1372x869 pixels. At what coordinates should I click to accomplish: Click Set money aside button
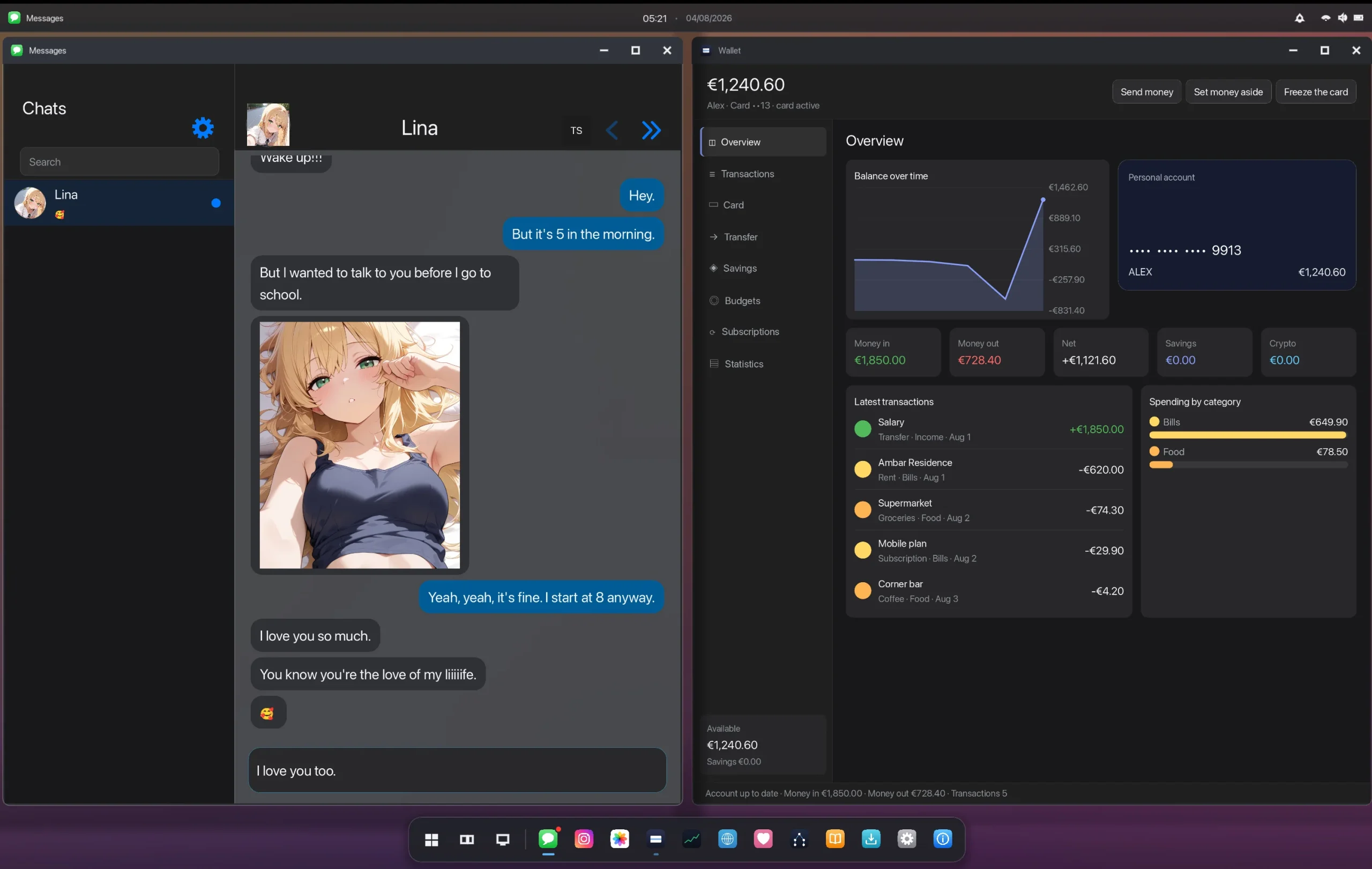point(1228,92)
